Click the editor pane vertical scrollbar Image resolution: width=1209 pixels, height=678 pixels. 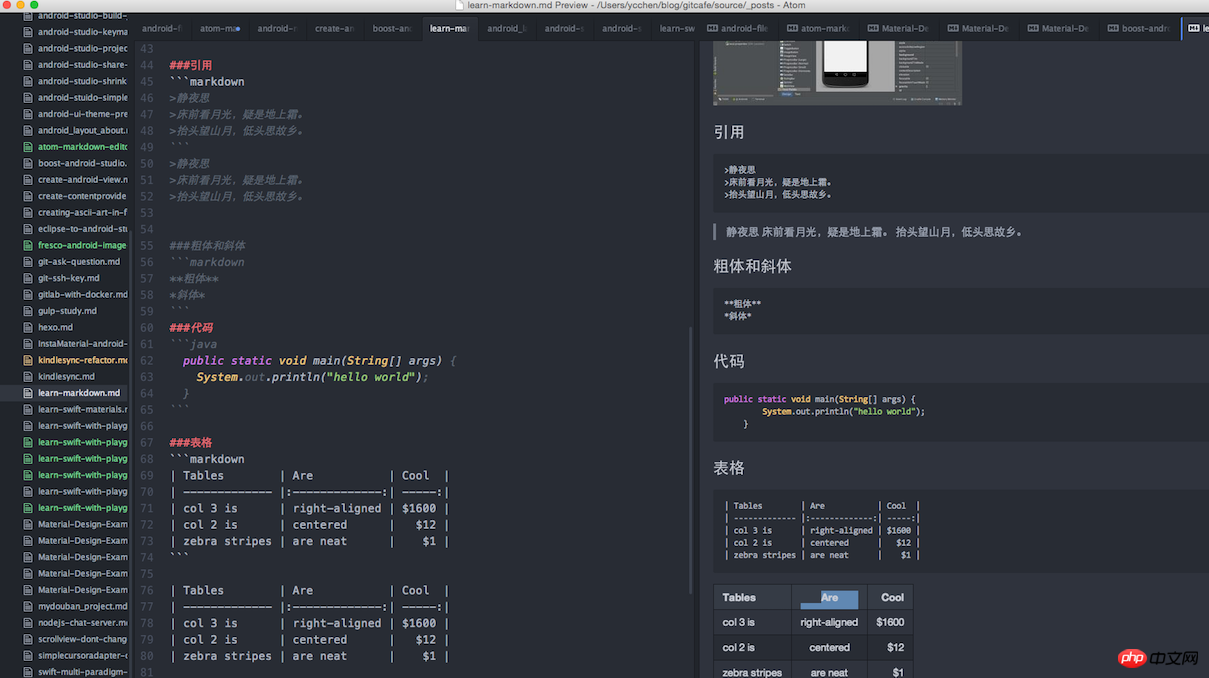tap(690, 459)
